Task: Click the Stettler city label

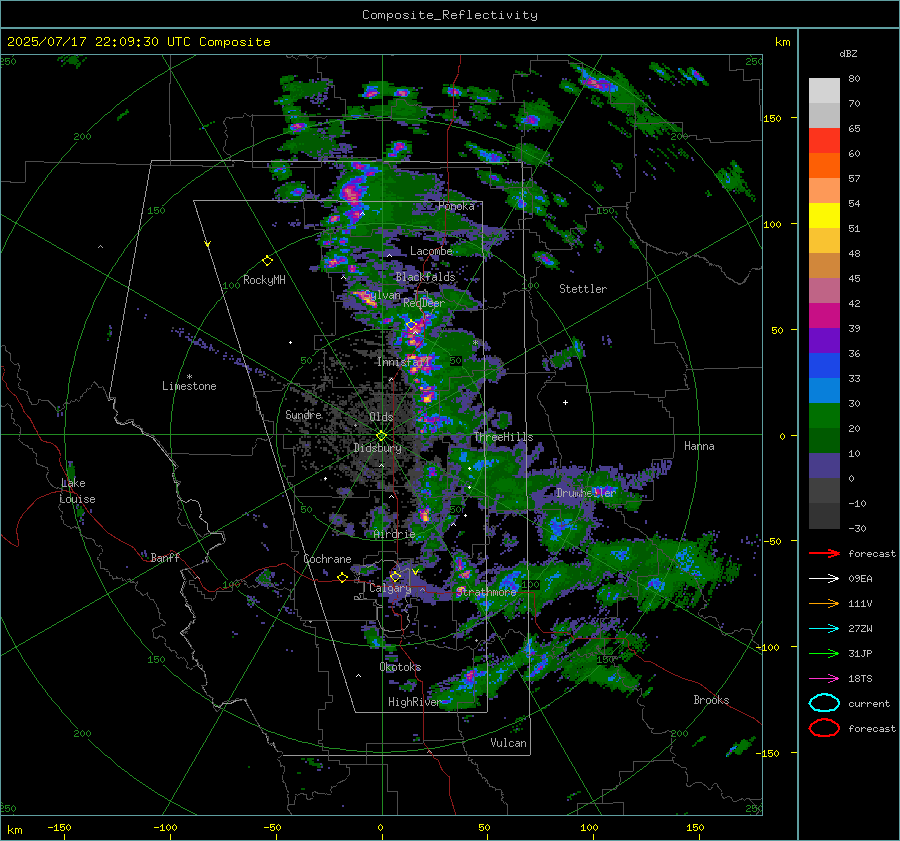Action: point(583,289)
